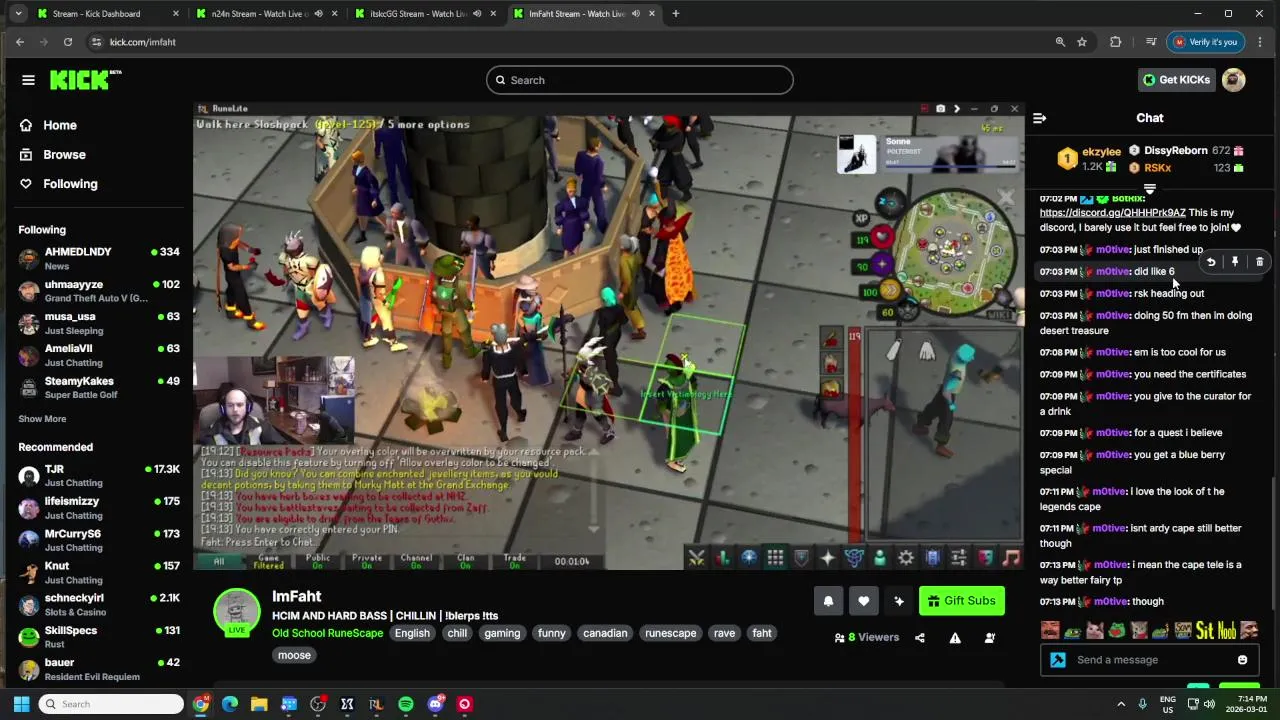Open RuneLite settings gear tab
The width and height of the screenshot is (1280, 720).
(x=906, y=558)
